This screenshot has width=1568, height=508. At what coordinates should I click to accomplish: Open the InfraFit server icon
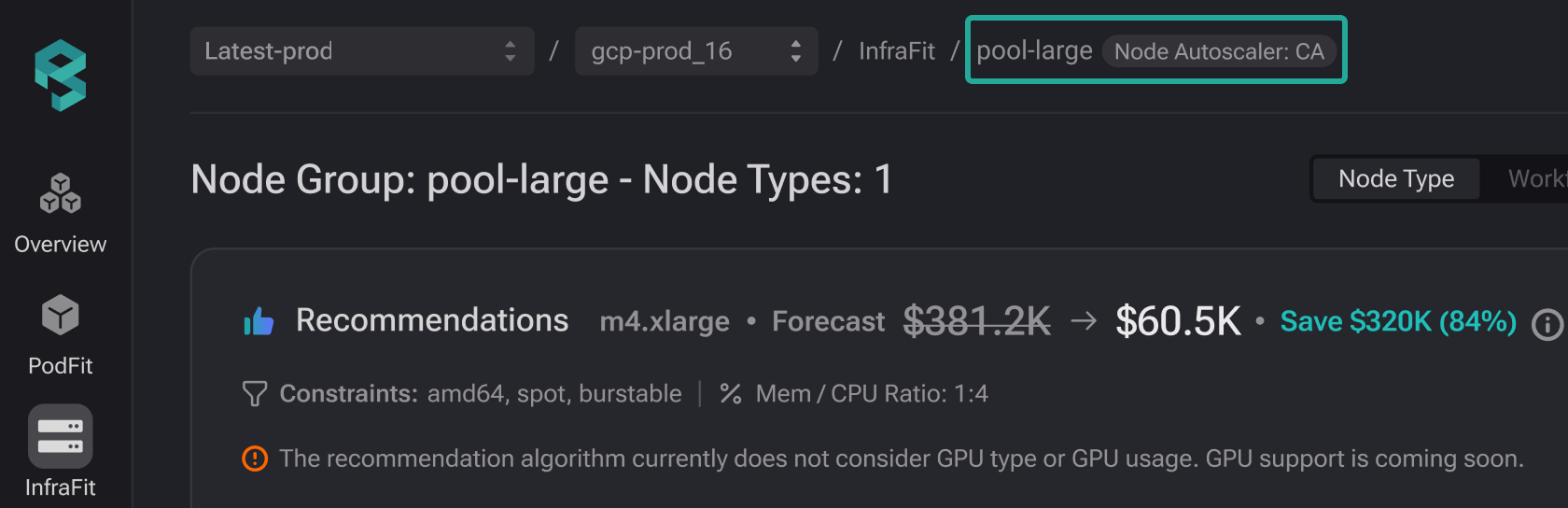coord(61,436)
